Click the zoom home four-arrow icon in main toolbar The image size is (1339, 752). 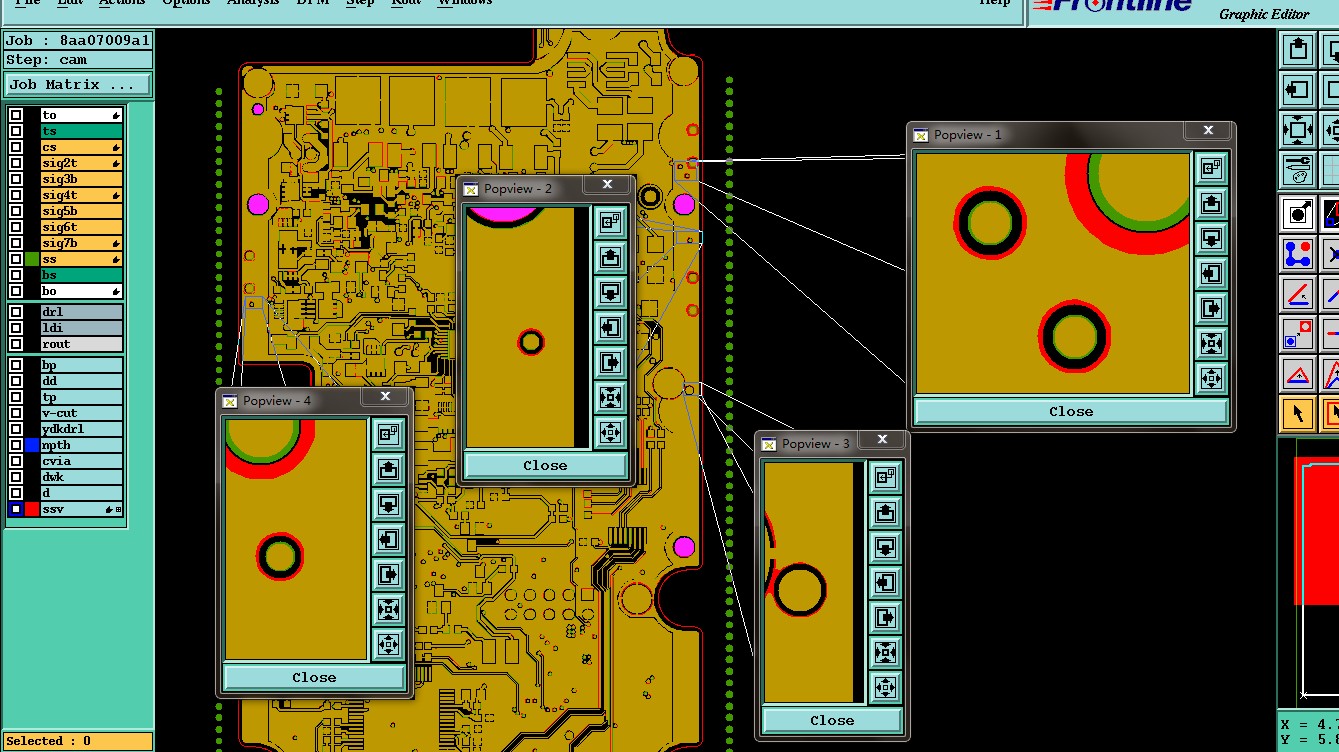(x=1297, y=129)
